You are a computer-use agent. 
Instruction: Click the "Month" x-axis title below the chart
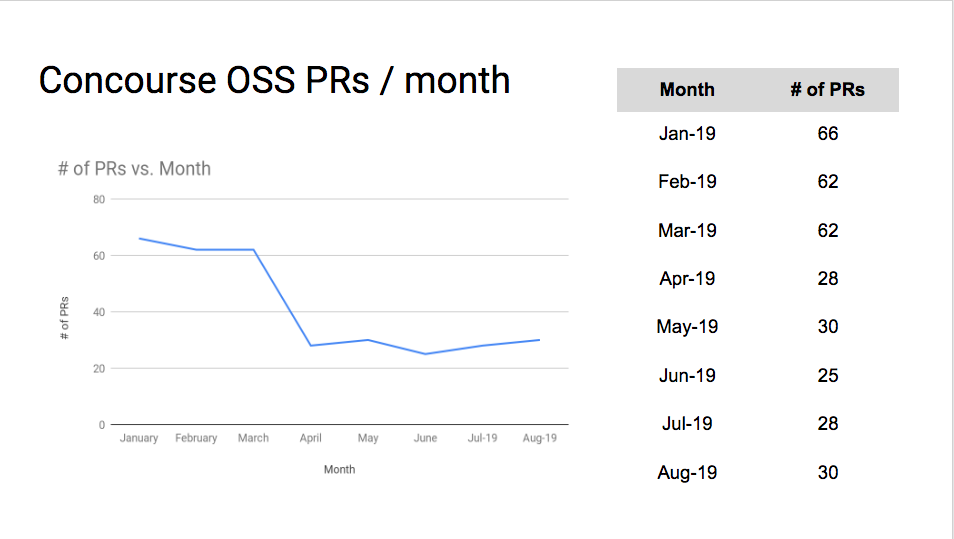339,469
